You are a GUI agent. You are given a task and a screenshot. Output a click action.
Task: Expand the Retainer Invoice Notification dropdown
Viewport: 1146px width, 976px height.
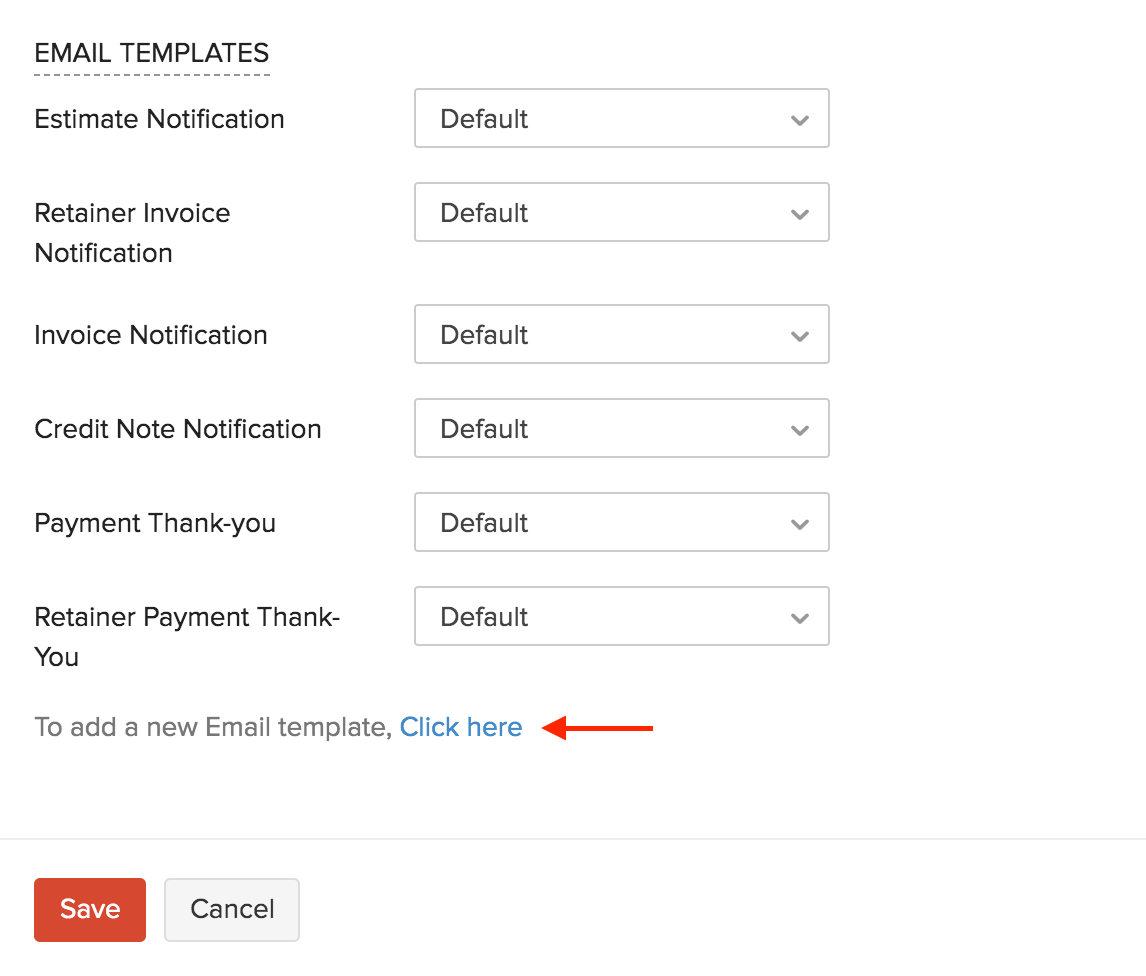(621, 212)
